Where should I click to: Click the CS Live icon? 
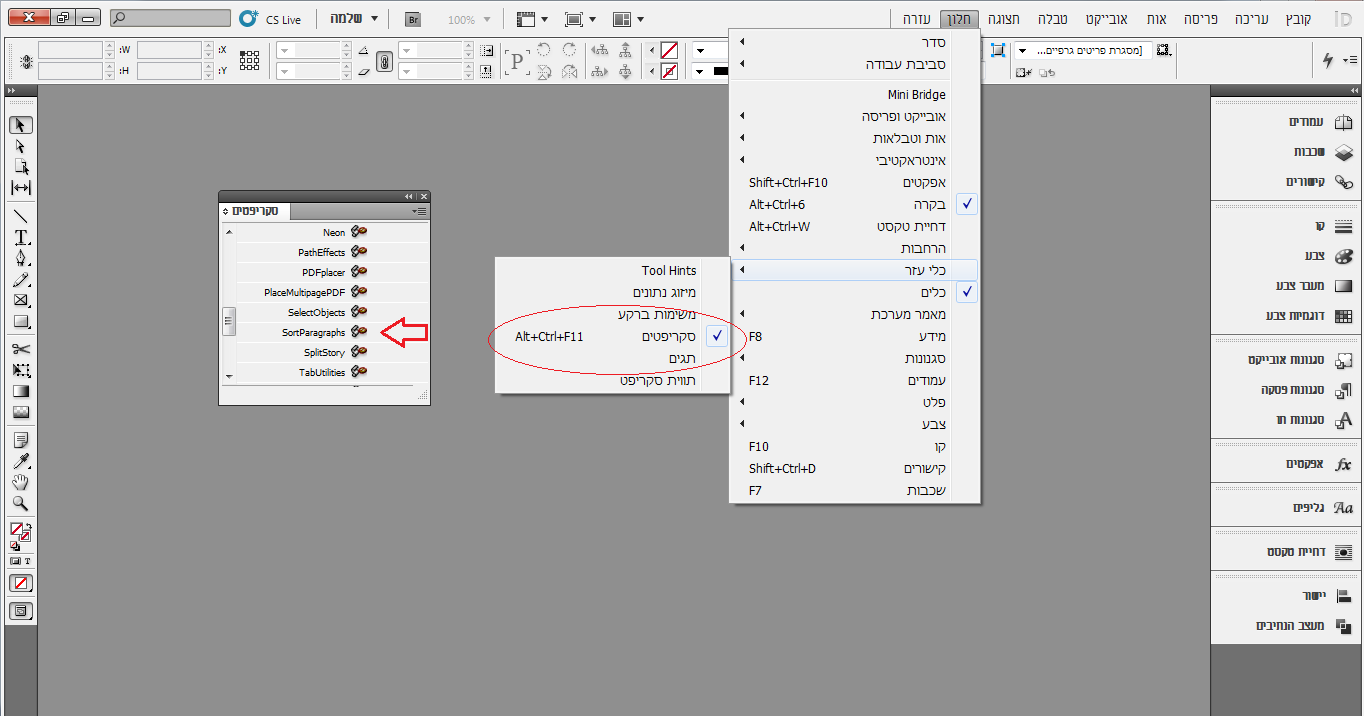249,19
